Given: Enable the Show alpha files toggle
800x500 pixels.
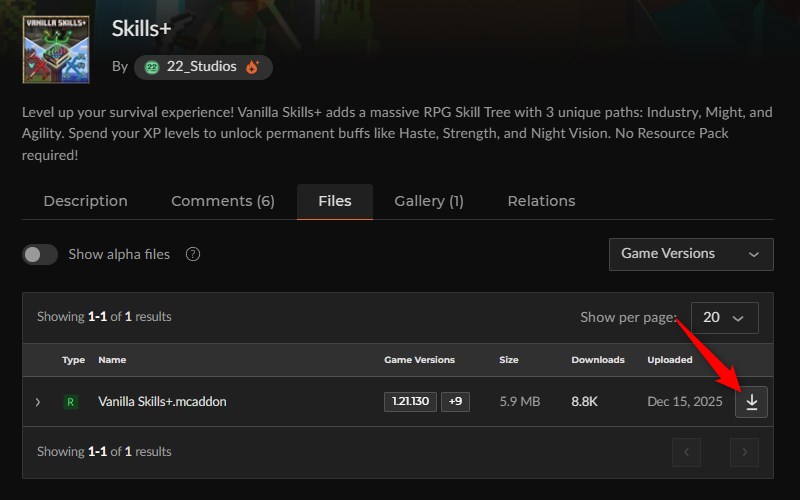Looking at the screenshot, I should point(40,254).
